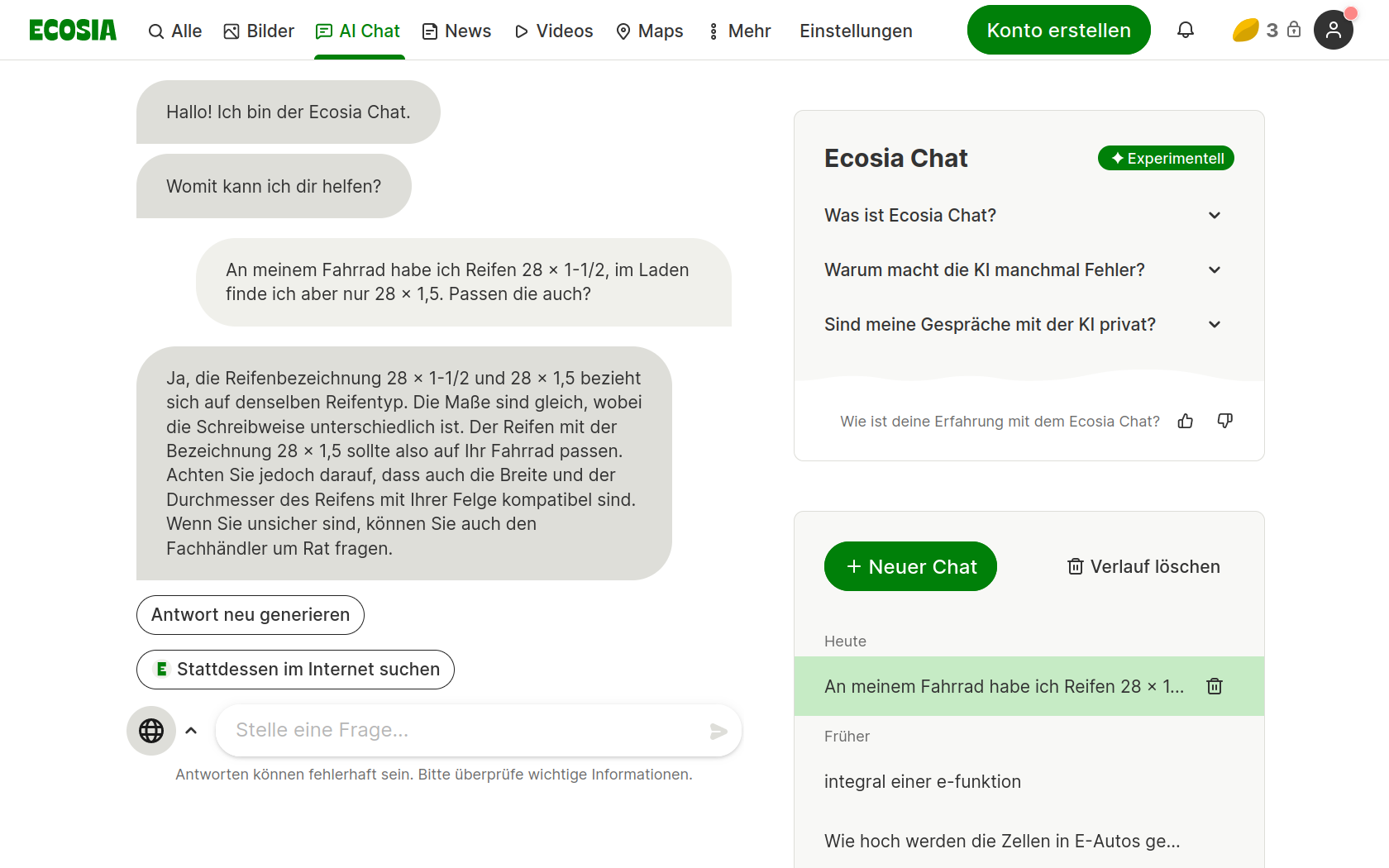Open the user profile avatar
The image size is (1389, 868).
click(1333, 31)
